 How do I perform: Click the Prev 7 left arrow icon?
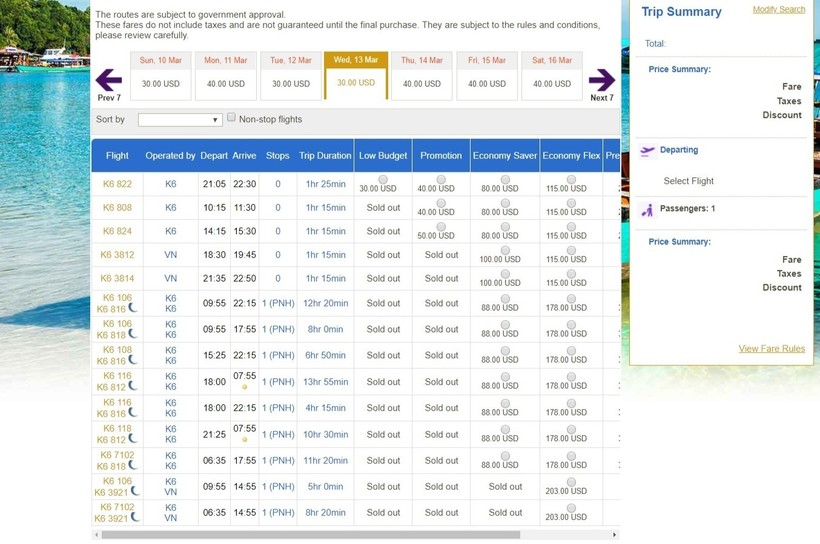pos(108,79)
